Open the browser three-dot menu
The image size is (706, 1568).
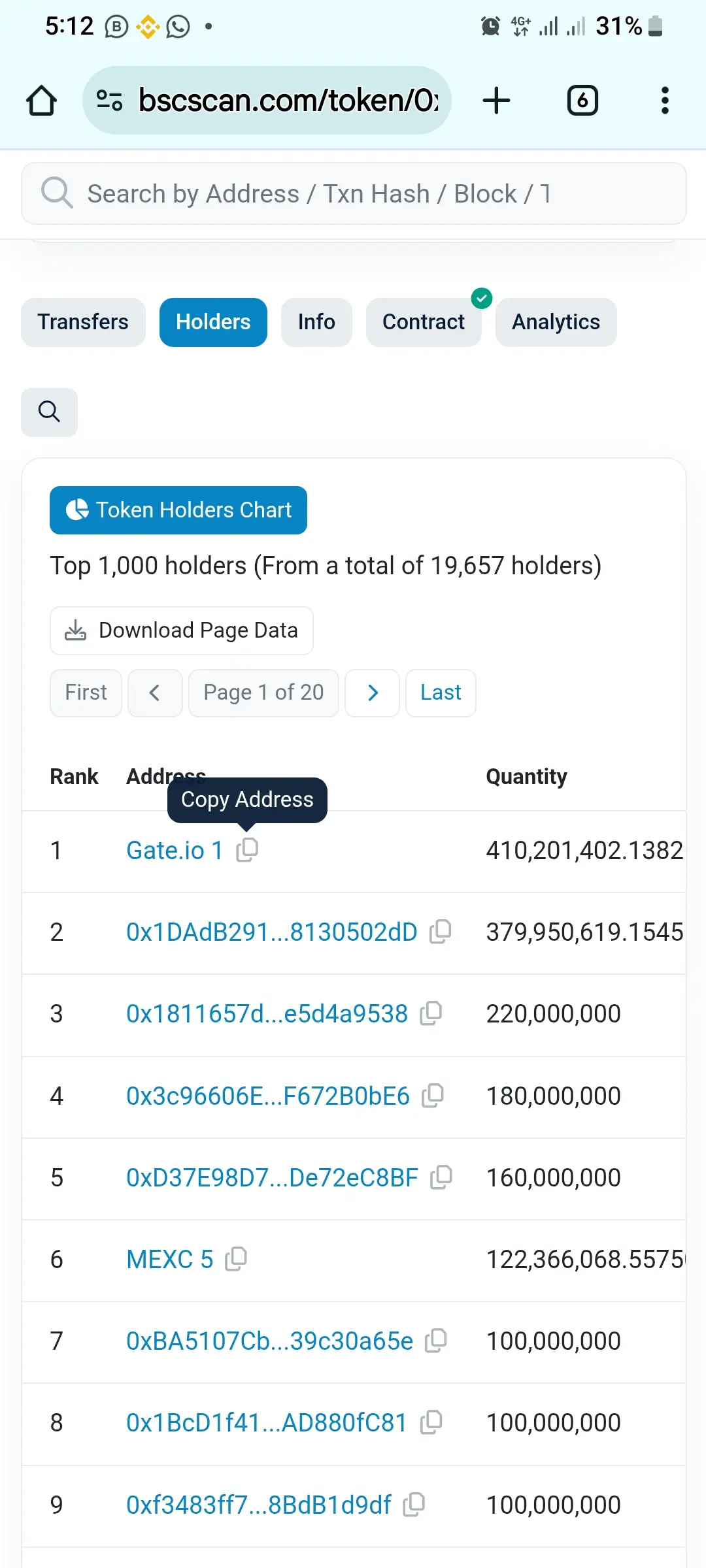[665, 101]
